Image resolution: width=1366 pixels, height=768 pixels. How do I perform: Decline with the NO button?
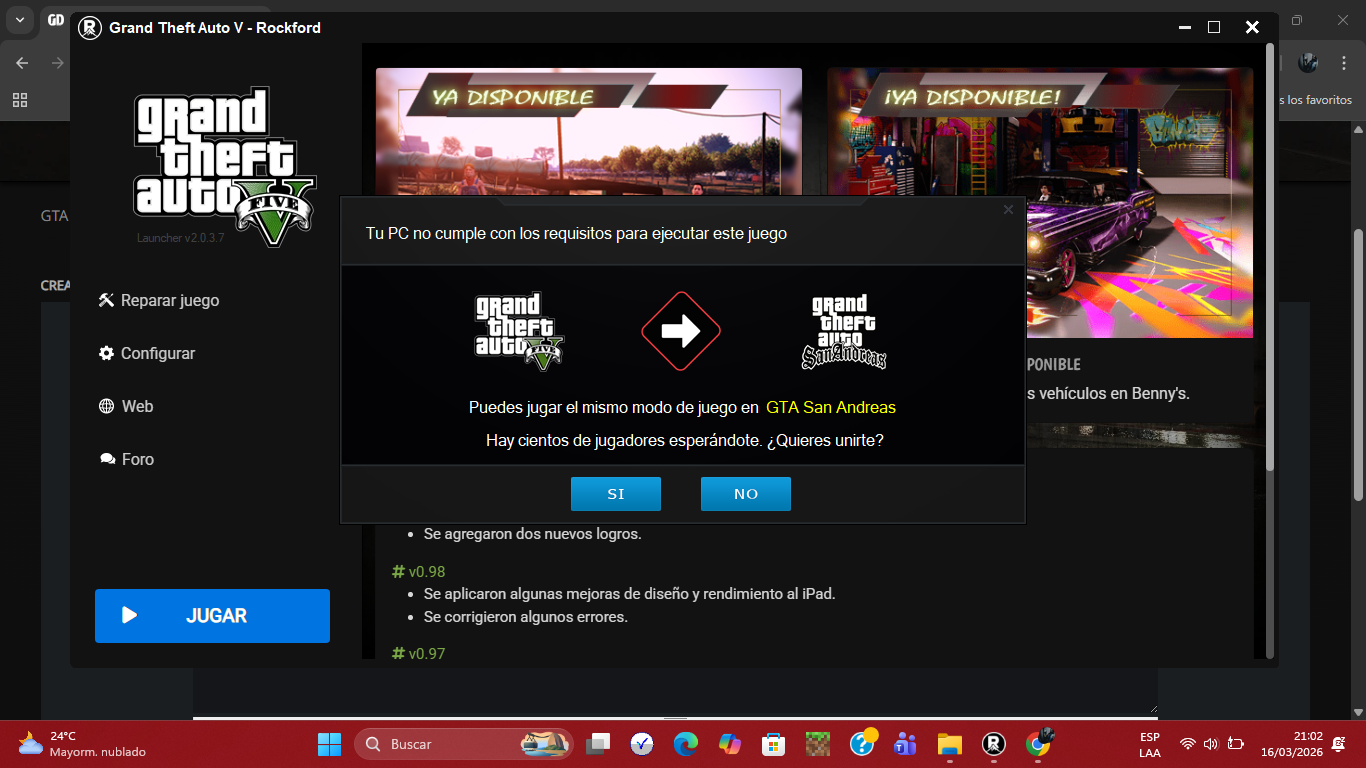(x=745, y=494)
